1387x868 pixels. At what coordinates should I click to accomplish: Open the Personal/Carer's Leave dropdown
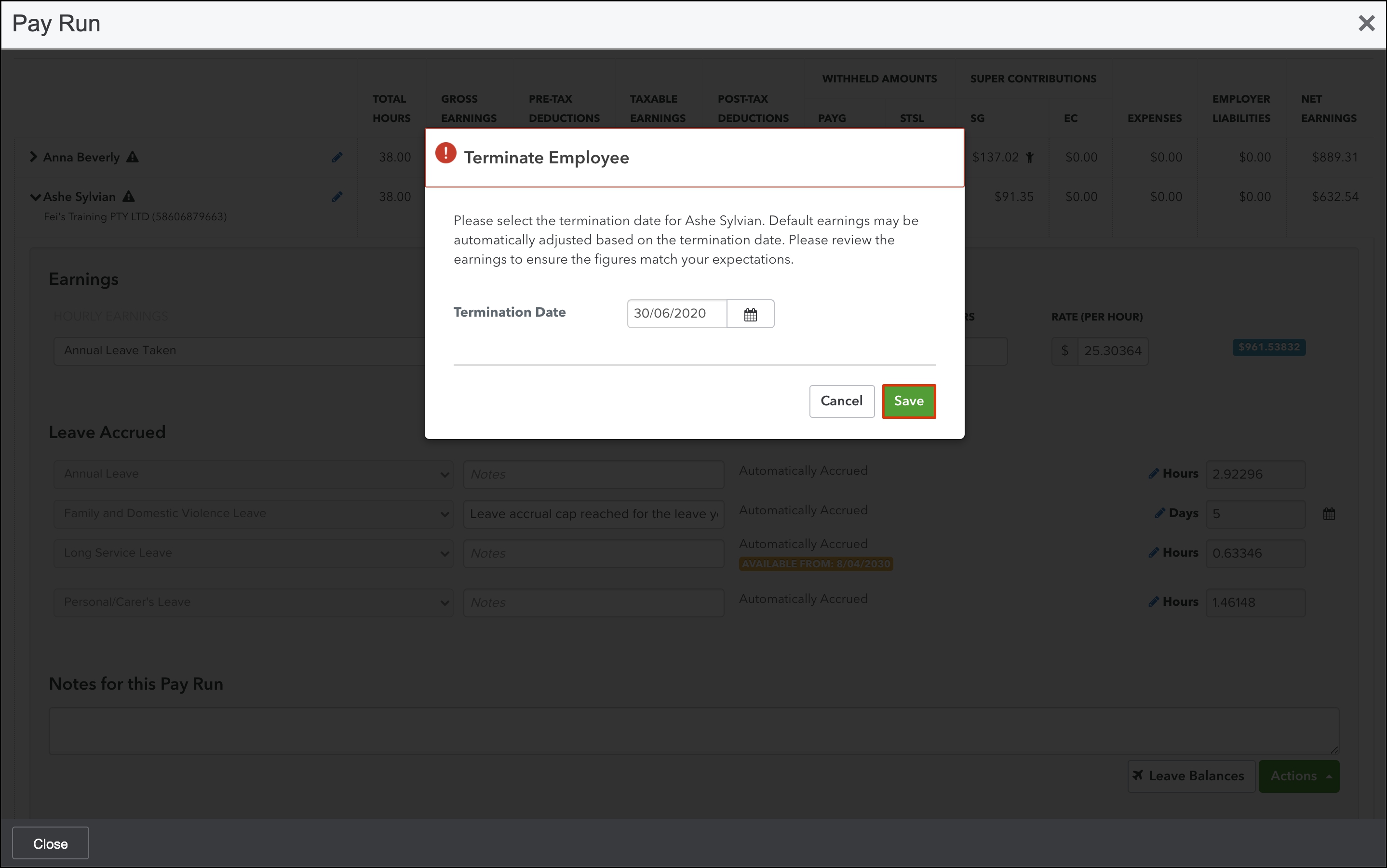[x=253, y=602]
